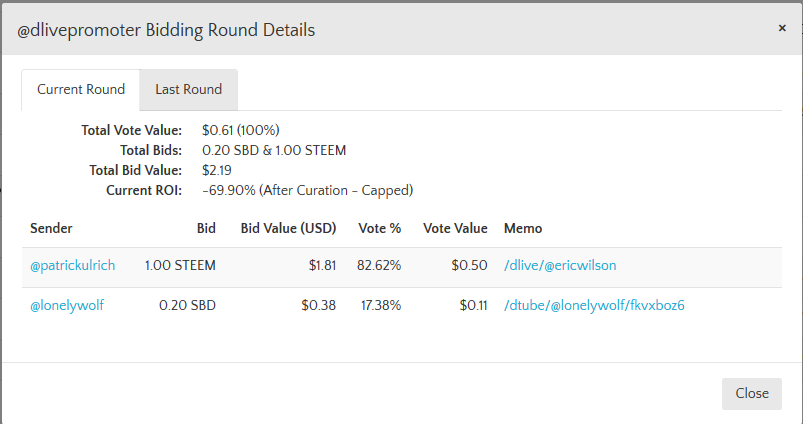Select the 82.62% vote percentage cell

[379, 265]
